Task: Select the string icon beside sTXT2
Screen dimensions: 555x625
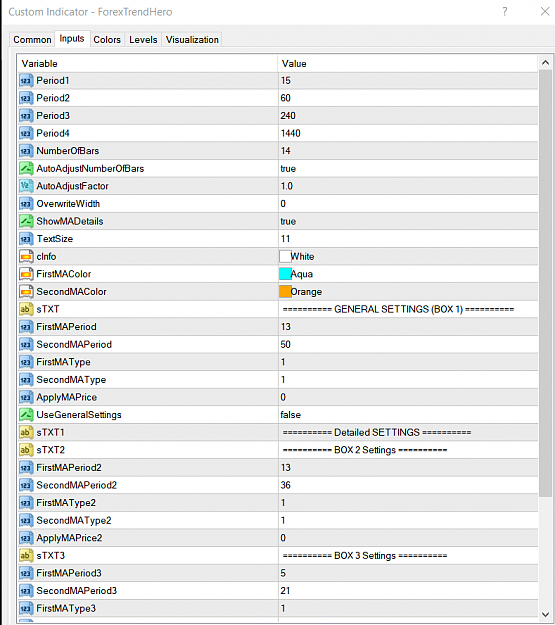Action: point(26,450)
